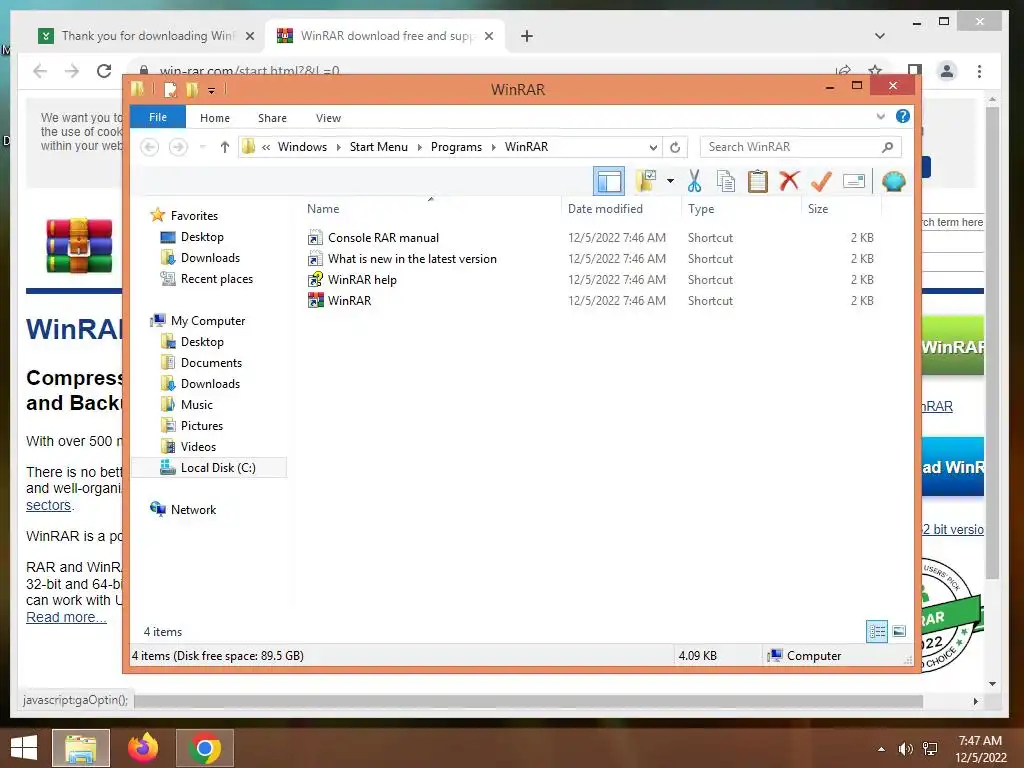This screenshot has height=768, width=1024.
Task: Open Music folder in navigation pane
Action: coord(197,405)
